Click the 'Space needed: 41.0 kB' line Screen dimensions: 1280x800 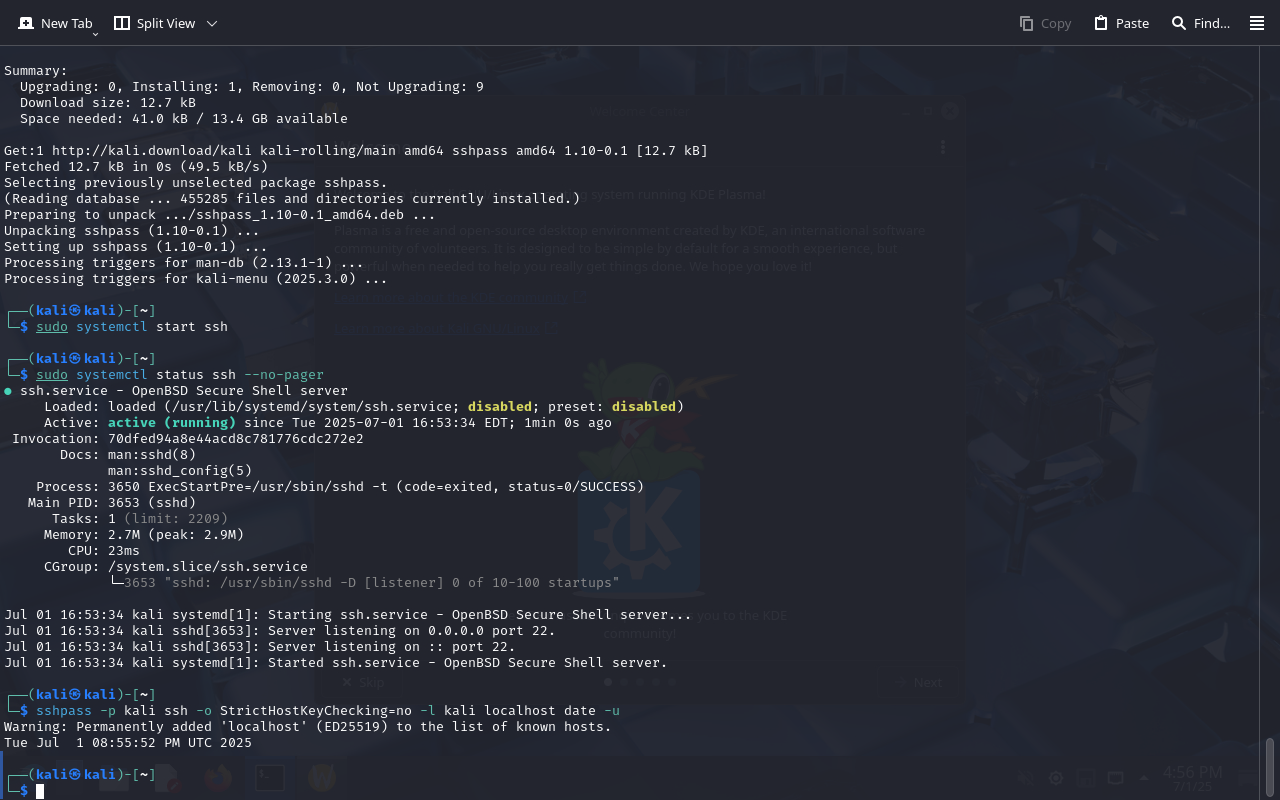[184, 119]
